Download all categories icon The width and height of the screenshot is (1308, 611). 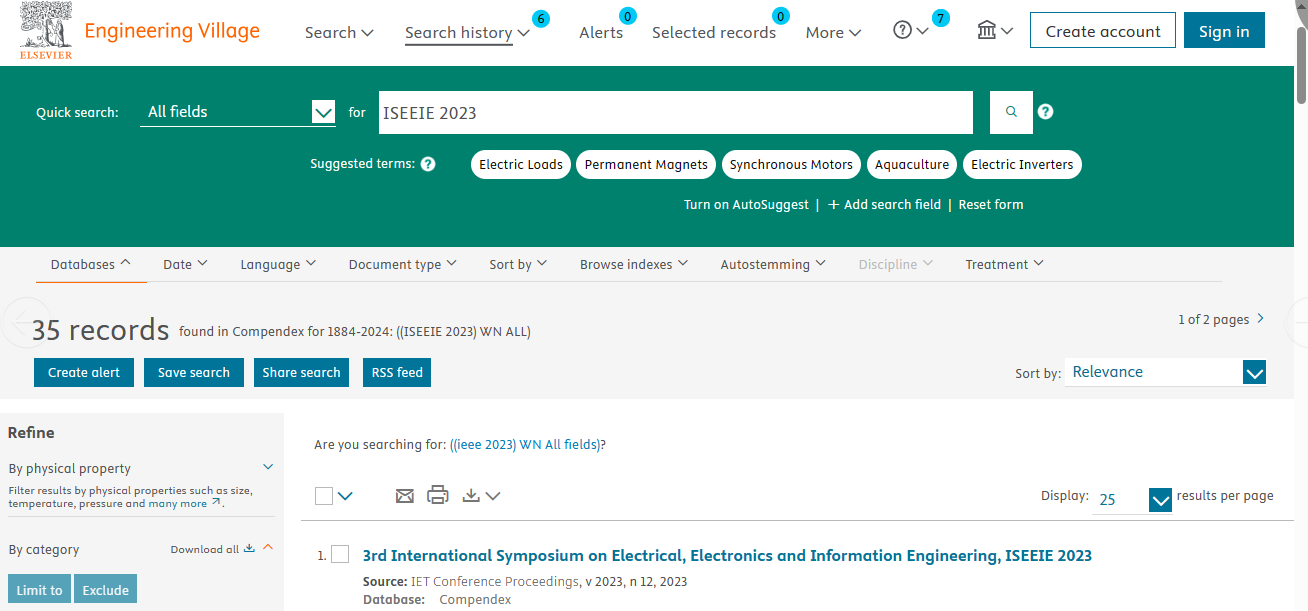250,548
